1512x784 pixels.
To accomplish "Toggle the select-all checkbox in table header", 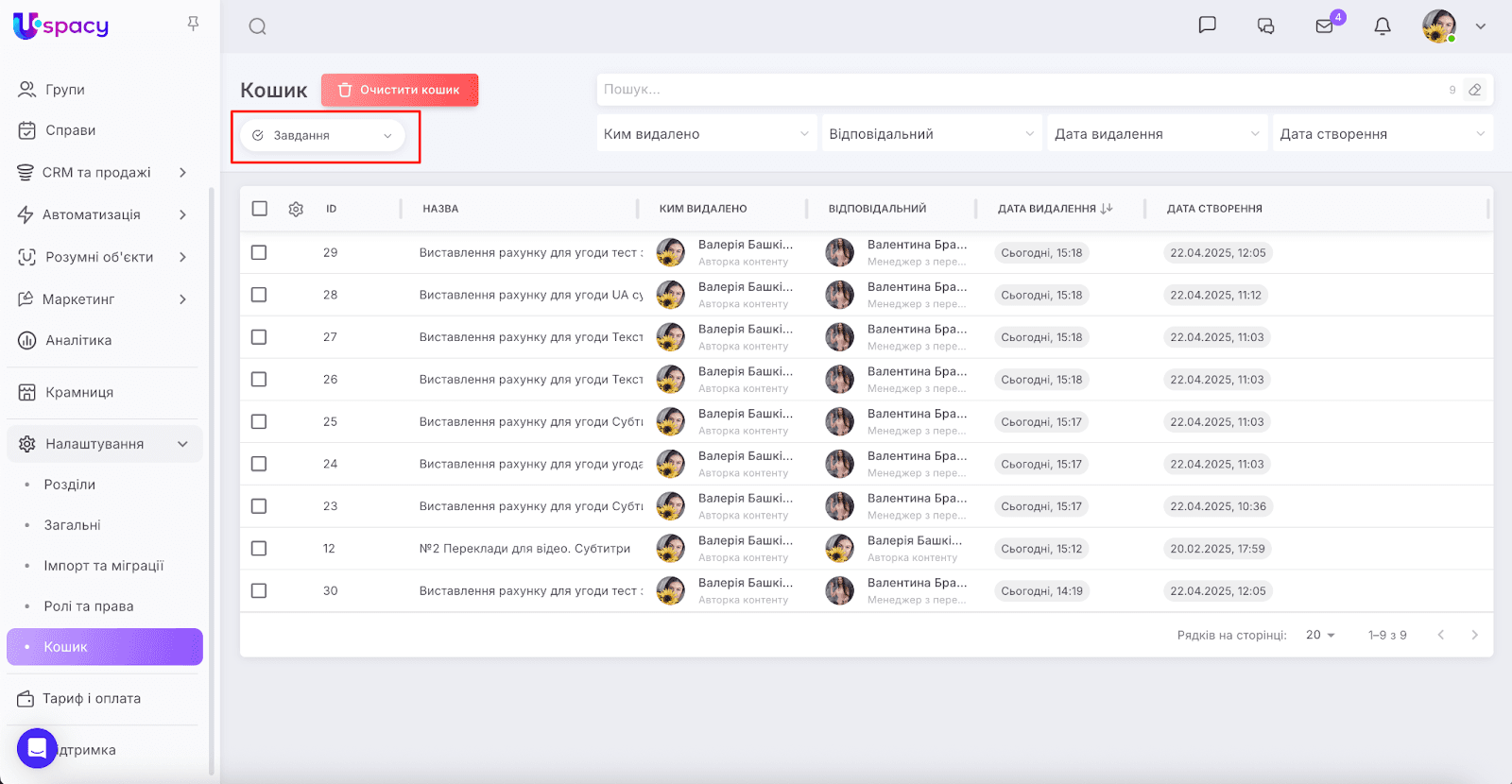I will pos(260,209).
